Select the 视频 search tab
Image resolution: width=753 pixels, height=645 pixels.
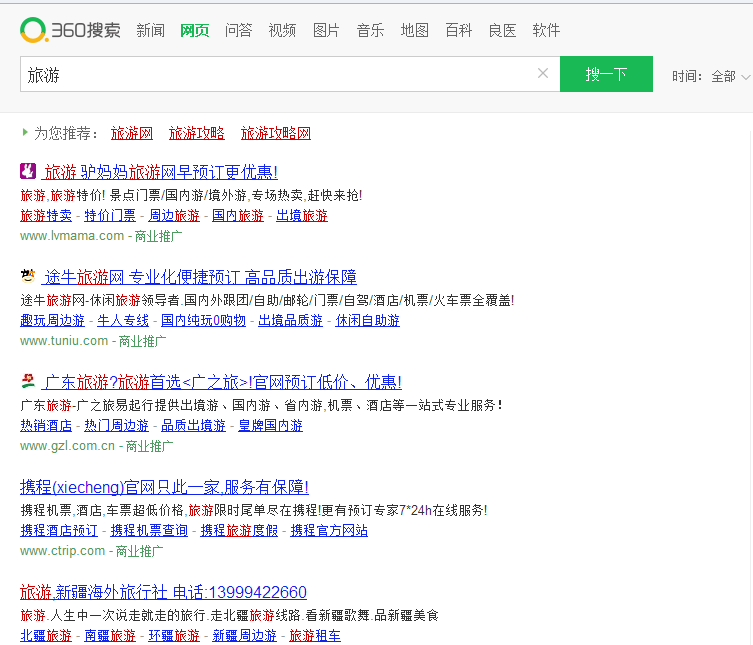pos(282,30)
